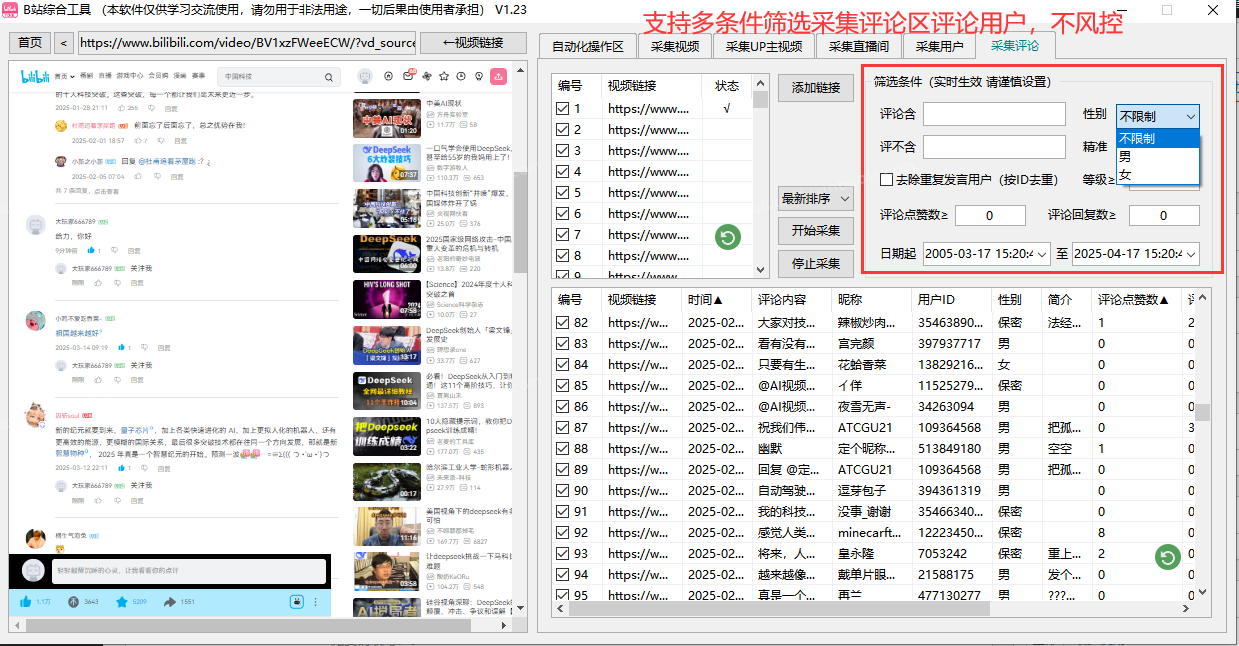Click the green refresh icon in the comment results table
Viewport: 1239px width, 646px height.
tap(1167, 557)
